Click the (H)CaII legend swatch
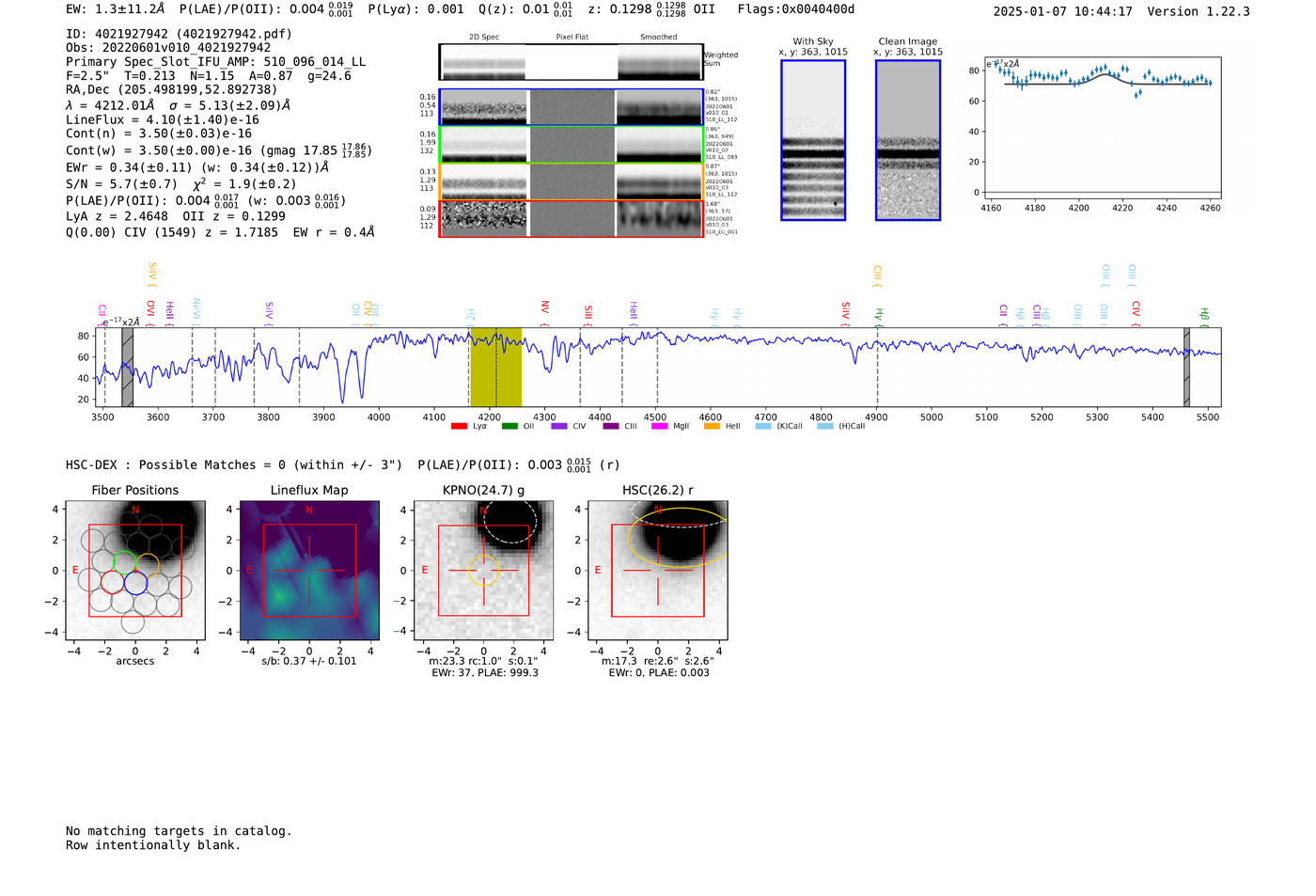 pos(825,427)
